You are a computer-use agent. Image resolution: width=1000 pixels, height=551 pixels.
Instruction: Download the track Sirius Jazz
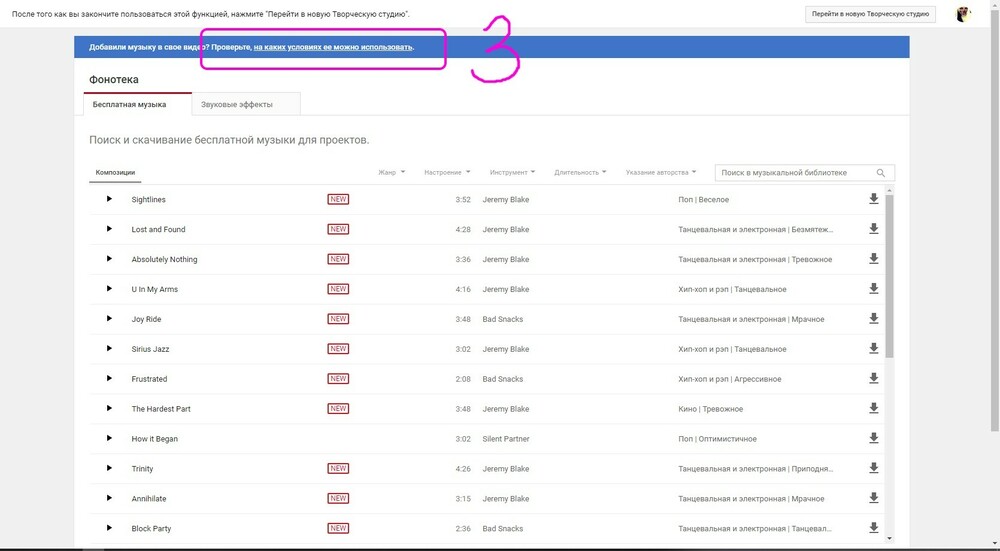coord(874,349)
